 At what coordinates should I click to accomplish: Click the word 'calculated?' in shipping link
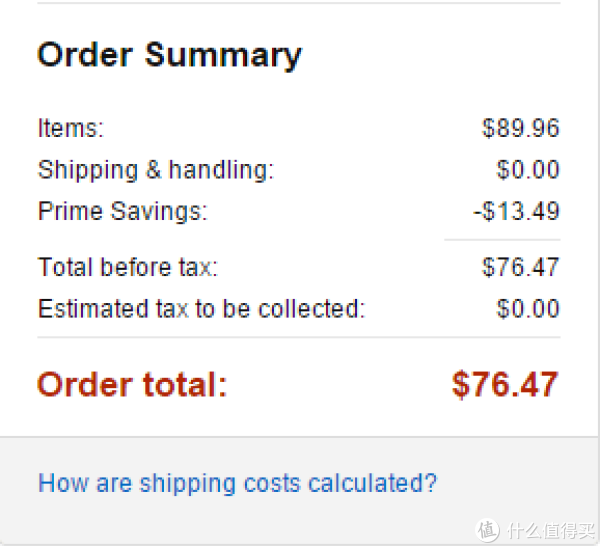point(372,483)
